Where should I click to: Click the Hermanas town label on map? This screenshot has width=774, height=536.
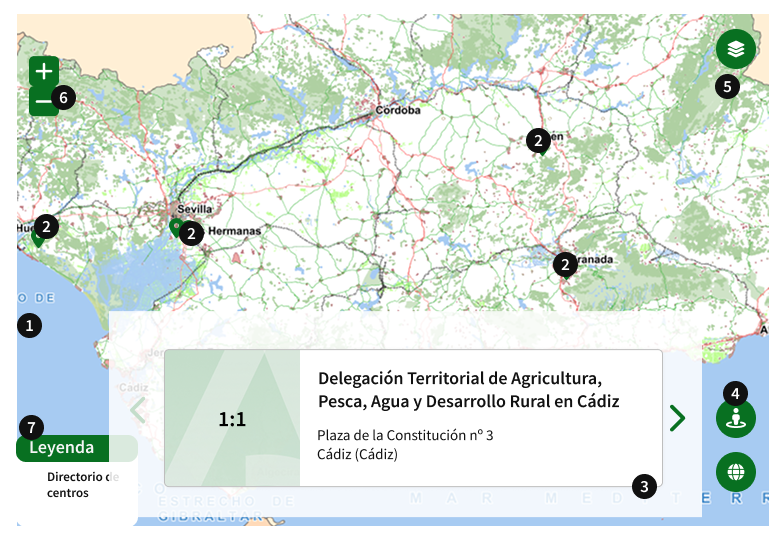[234, 230]
